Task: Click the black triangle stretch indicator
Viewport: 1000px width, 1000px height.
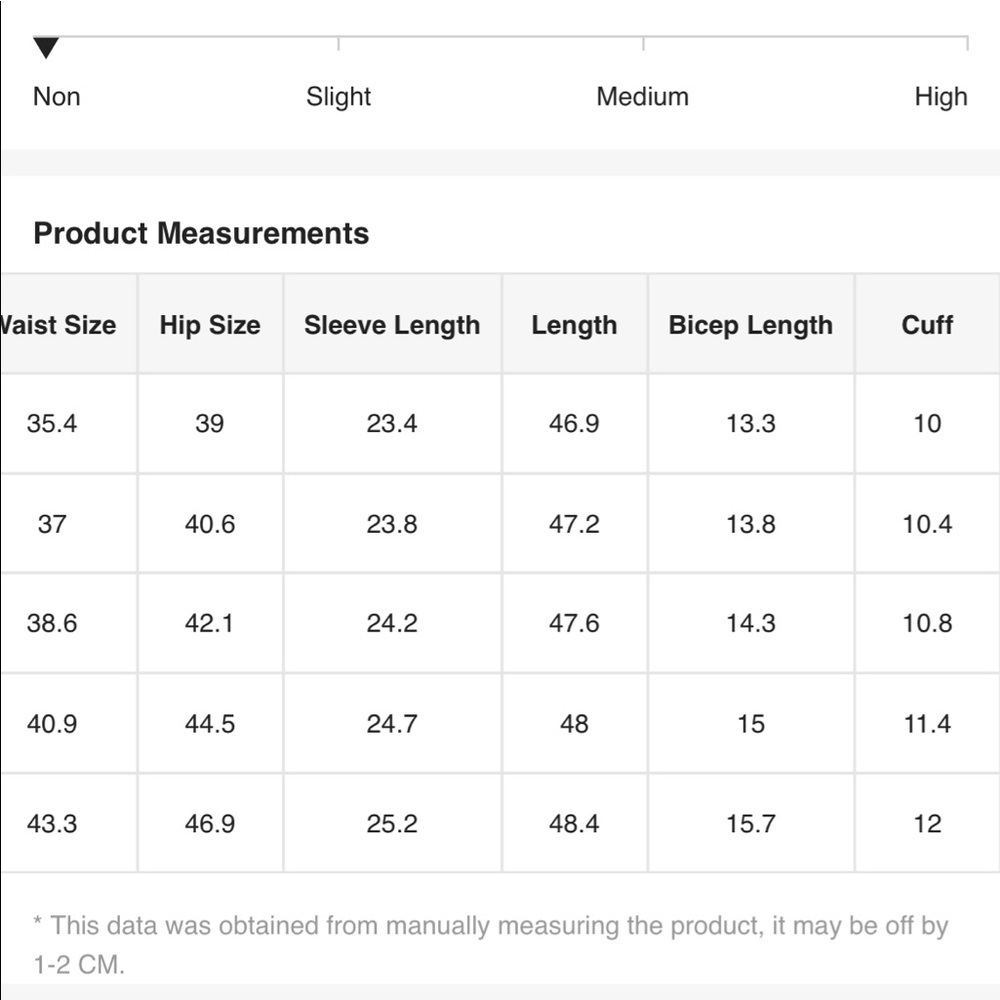Action: (46, 48)
